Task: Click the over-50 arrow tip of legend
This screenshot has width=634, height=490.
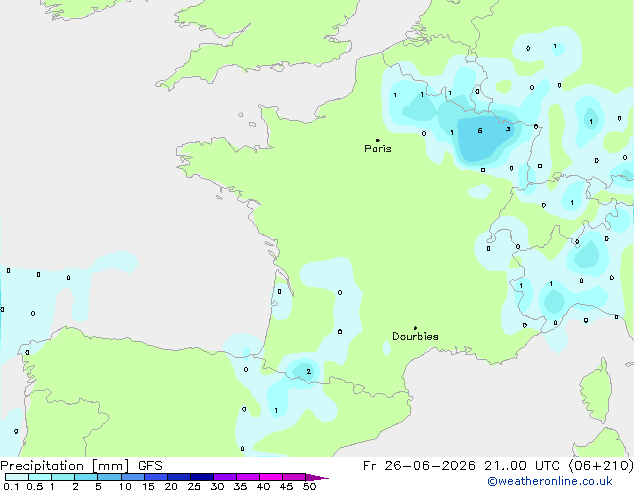Action: 317,477
